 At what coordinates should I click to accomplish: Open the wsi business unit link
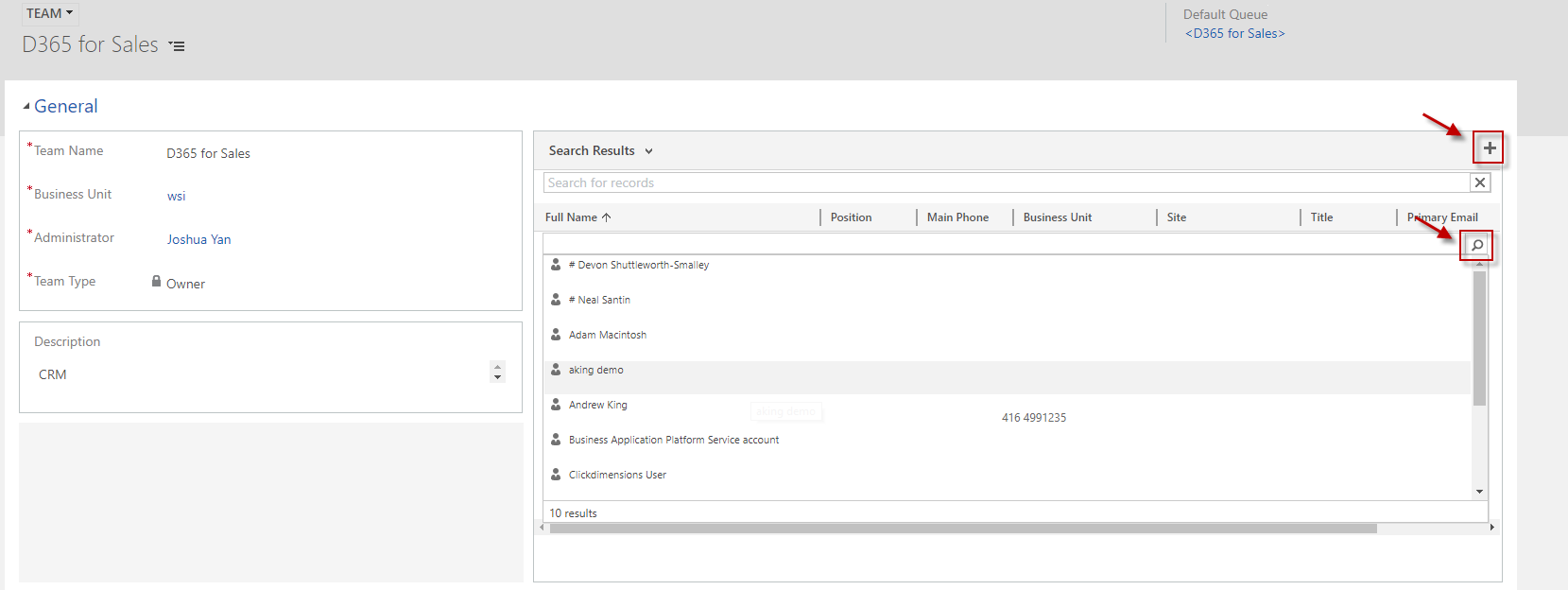(x=177, y=197)
